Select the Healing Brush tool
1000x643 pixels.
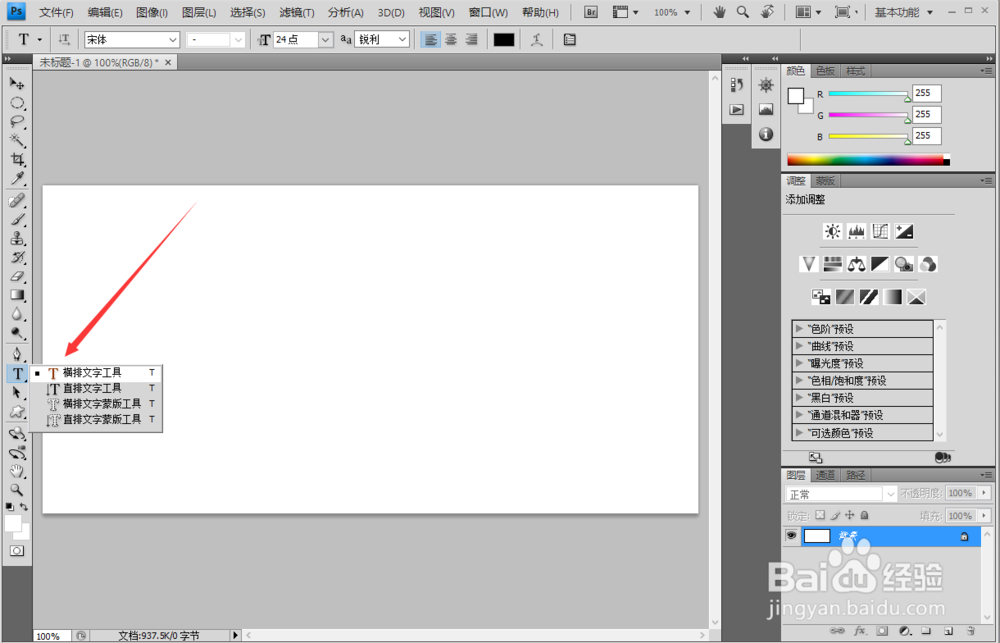tap(17, 200)
